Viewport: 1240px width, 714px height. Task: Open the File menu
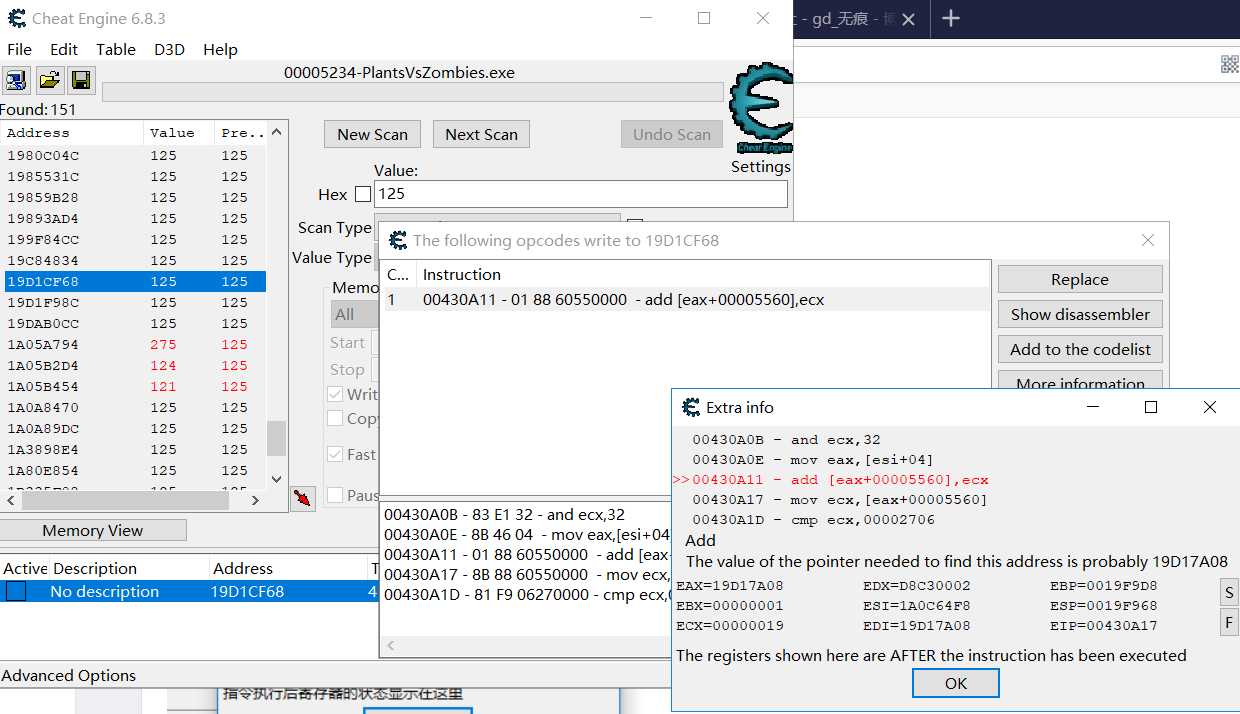[x=19, y=49]
